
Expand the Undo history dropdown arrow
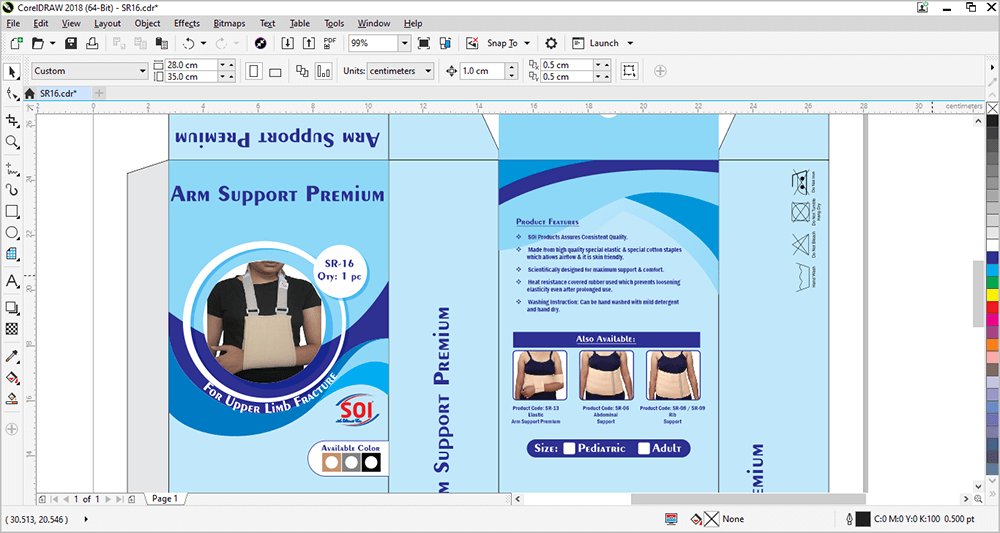point(203,43)
